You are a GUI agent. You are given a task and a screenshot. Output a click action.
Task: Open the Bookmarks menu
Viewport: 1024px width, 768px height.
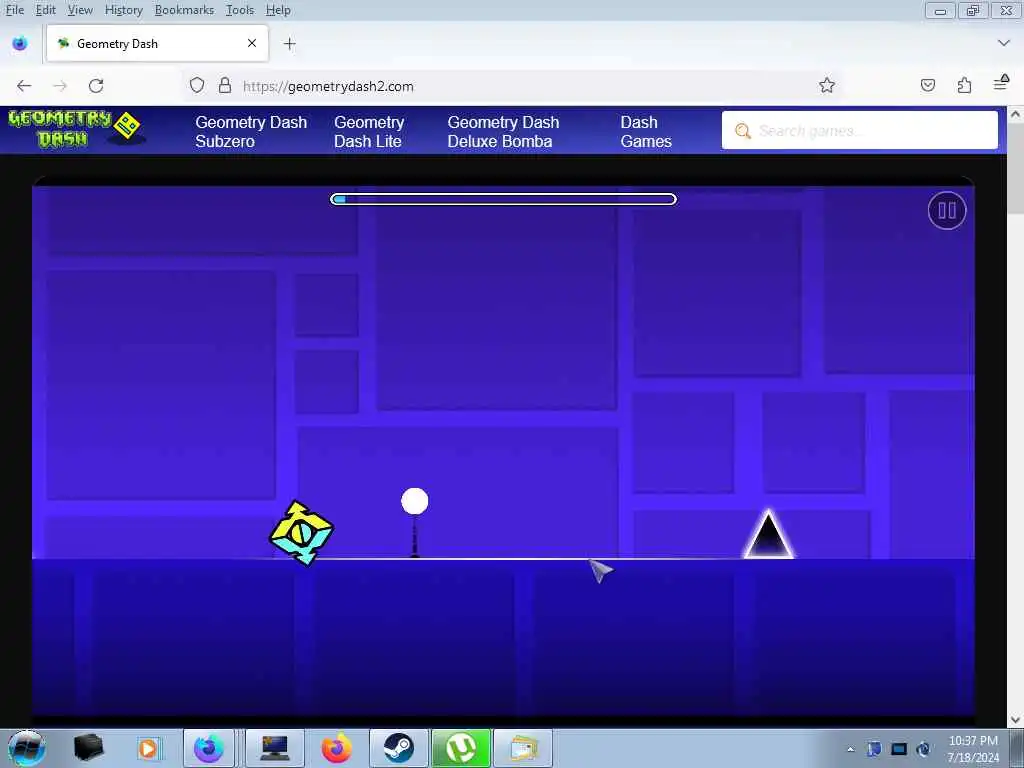(184, 10)
